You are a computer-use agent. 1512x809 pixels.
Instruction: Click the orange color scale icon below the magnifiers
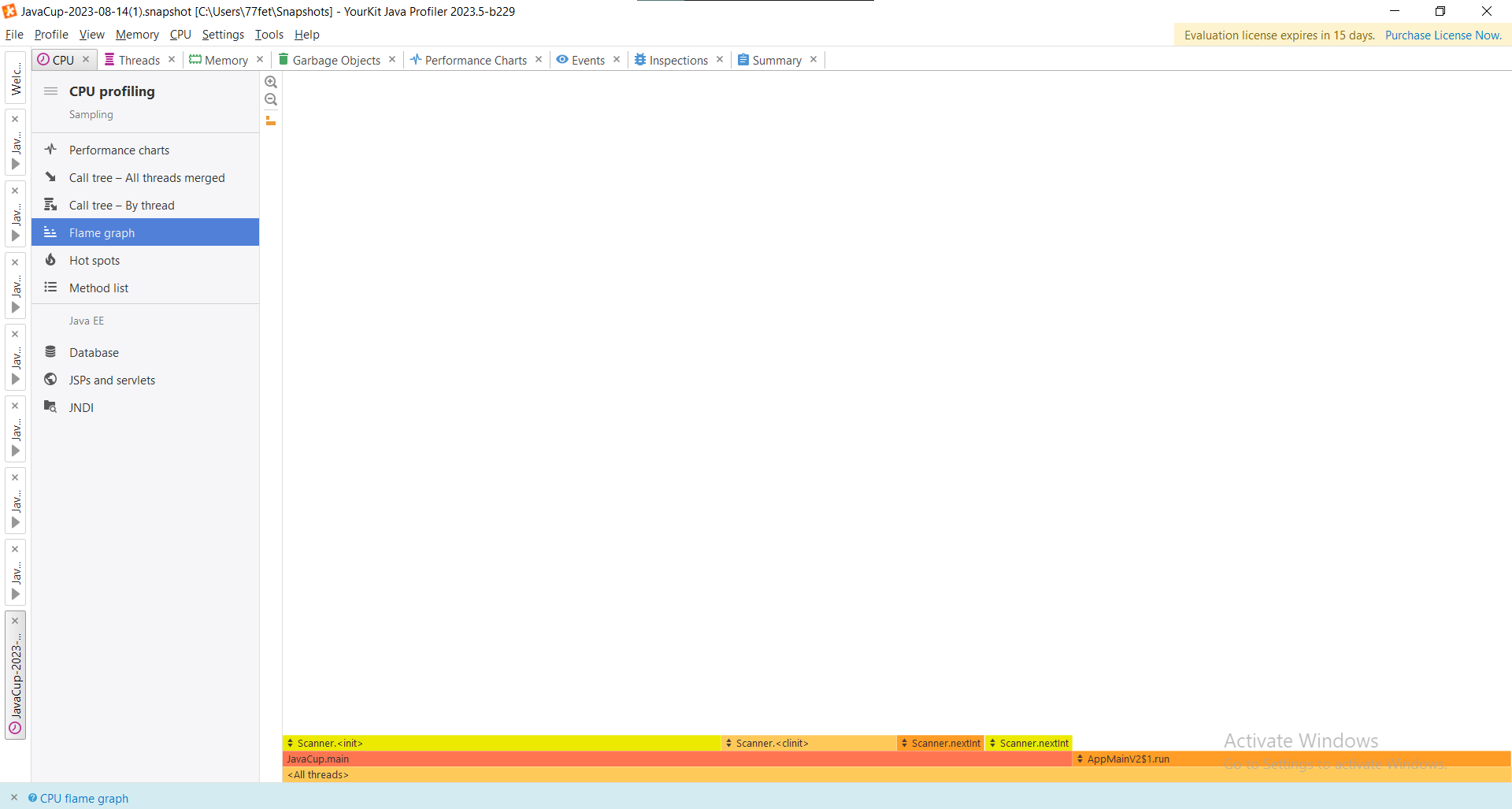pos(271,121)
